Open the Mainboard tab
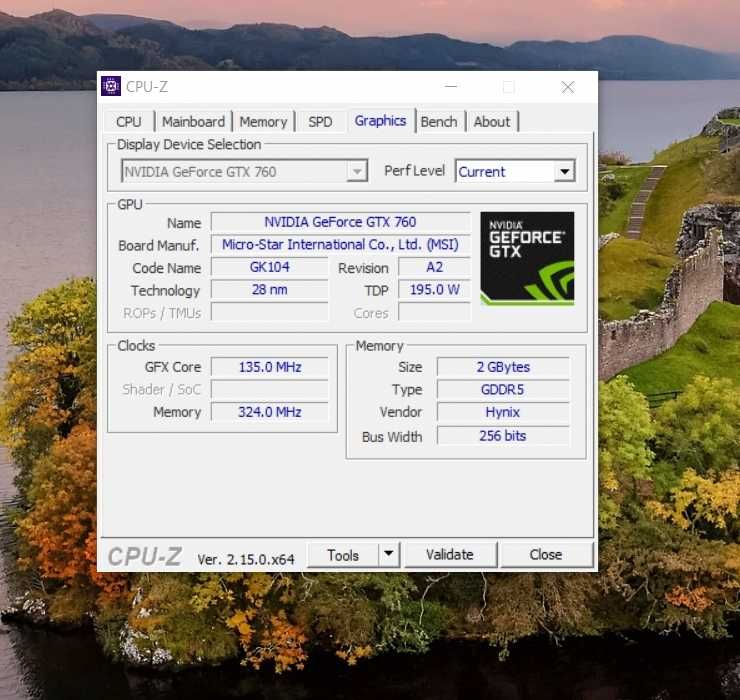 pyautogui.click(x=193, y=122)
